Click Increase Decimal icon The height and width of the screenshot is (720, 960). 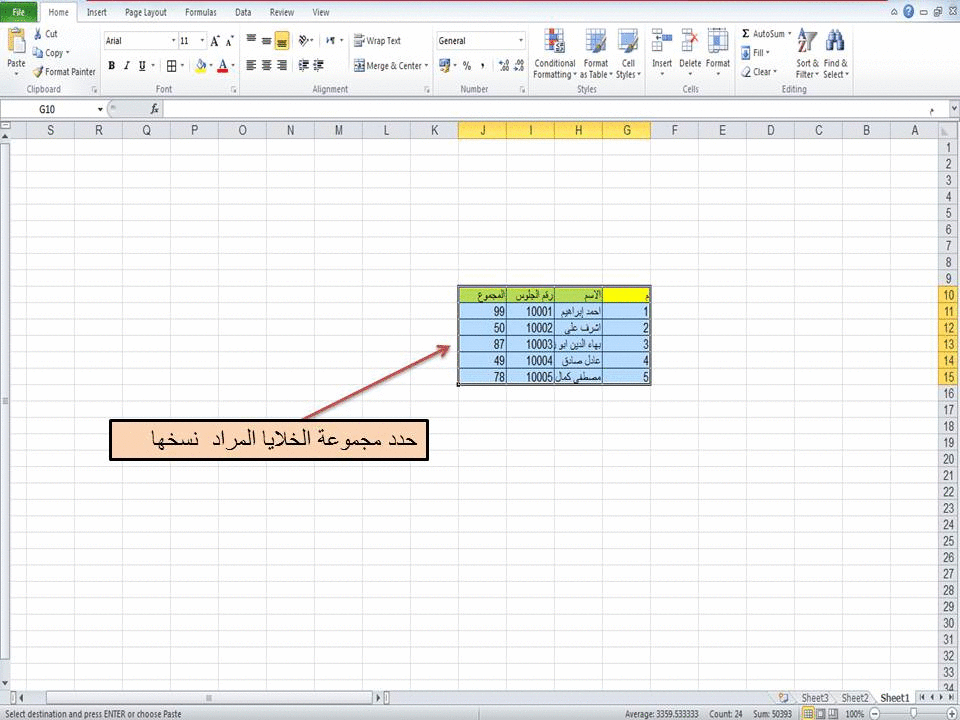(x=504, y=66)
